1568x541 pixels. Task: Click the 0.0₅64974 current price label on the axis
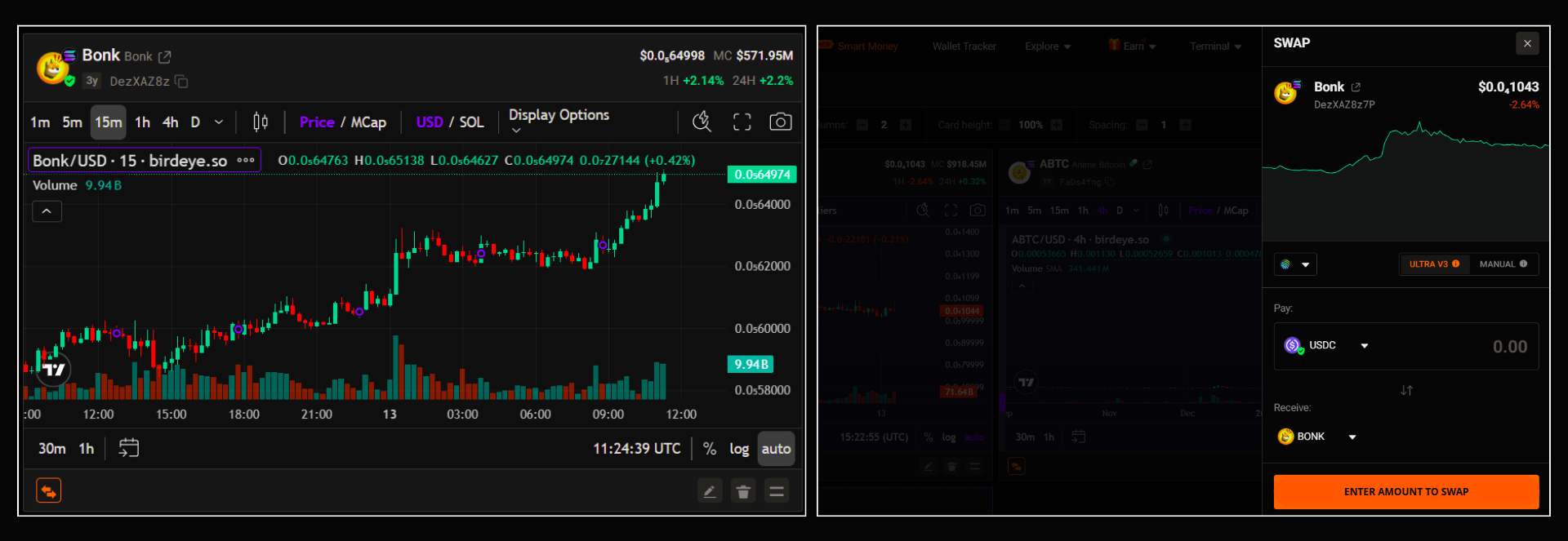coord(762,174)
